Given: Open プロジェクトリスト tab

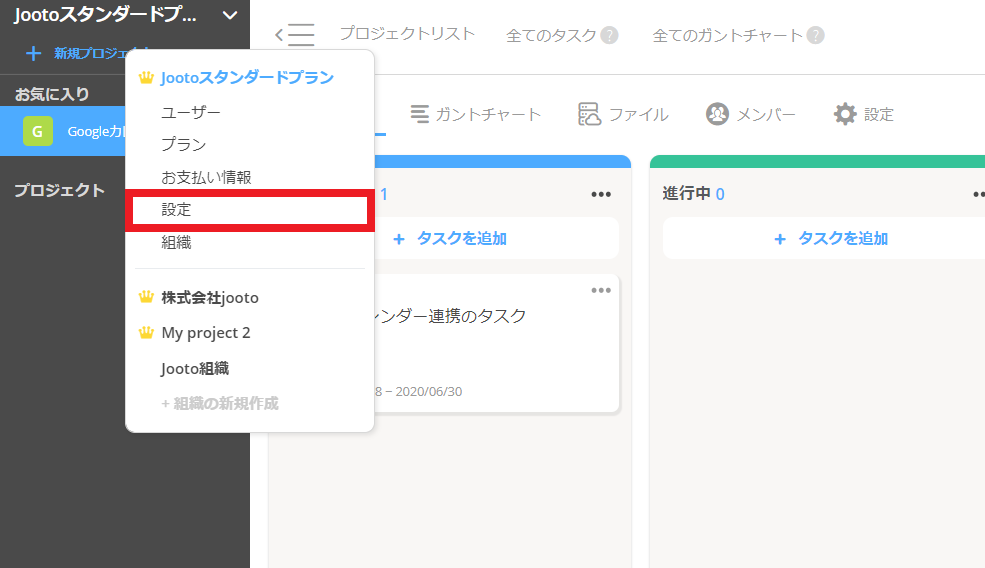Looking at the screenshot, I should point(407,33).
